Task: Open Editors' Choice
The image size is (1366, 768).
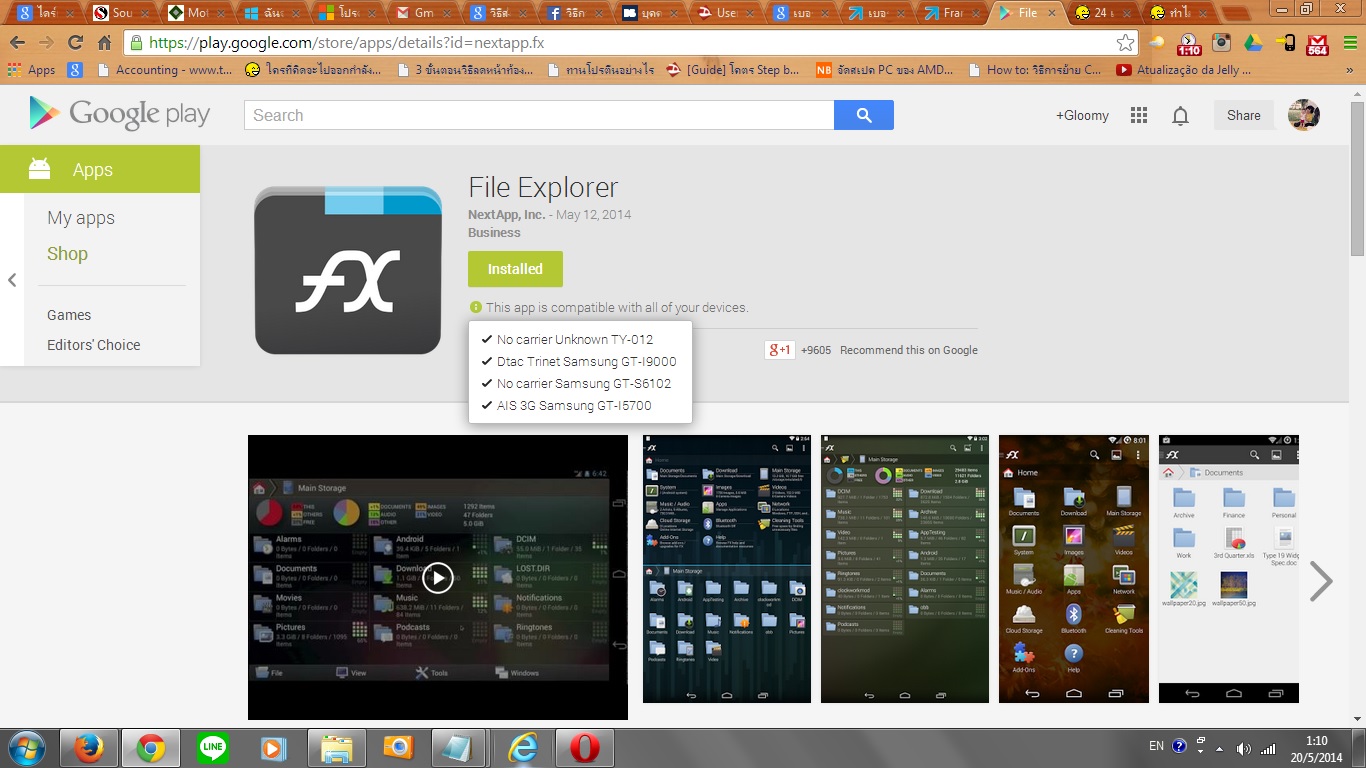Action: [94, 345]
